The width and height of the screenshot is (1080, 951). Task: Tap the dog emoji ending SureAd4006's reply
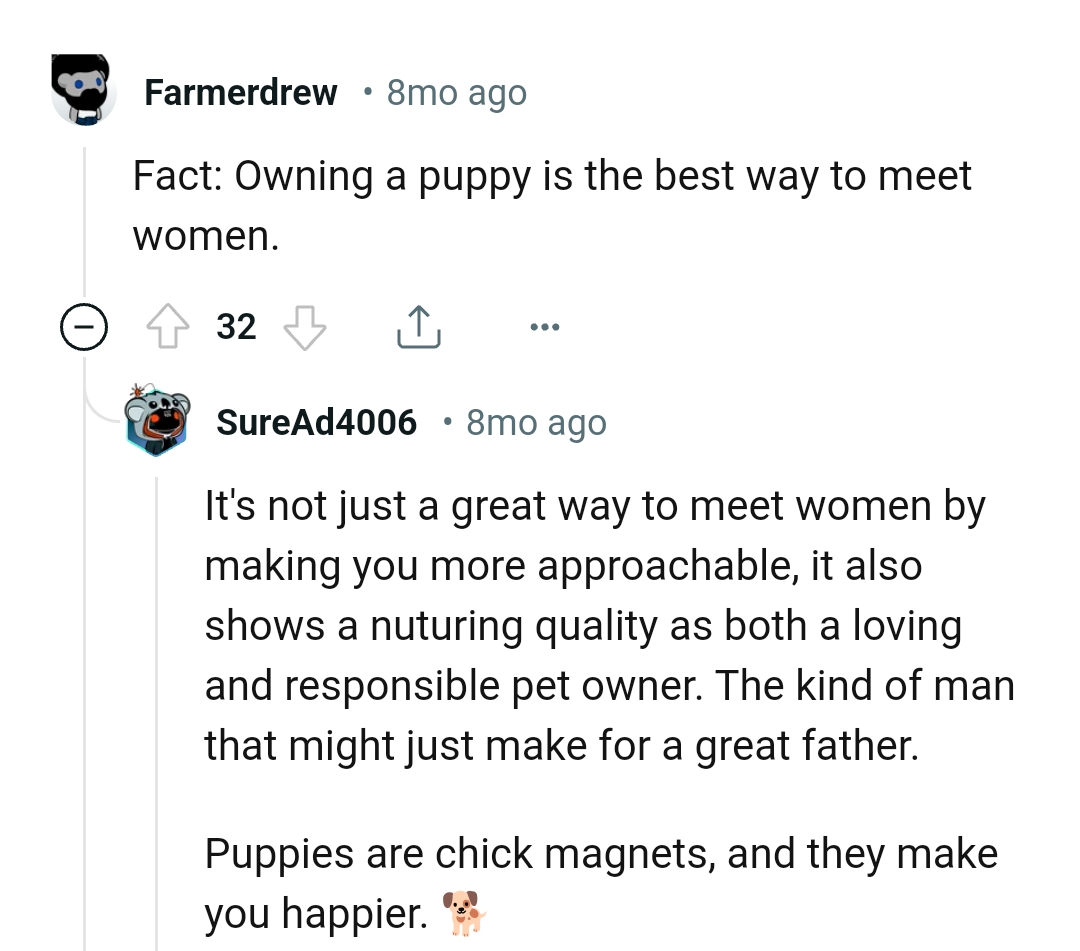466,912
